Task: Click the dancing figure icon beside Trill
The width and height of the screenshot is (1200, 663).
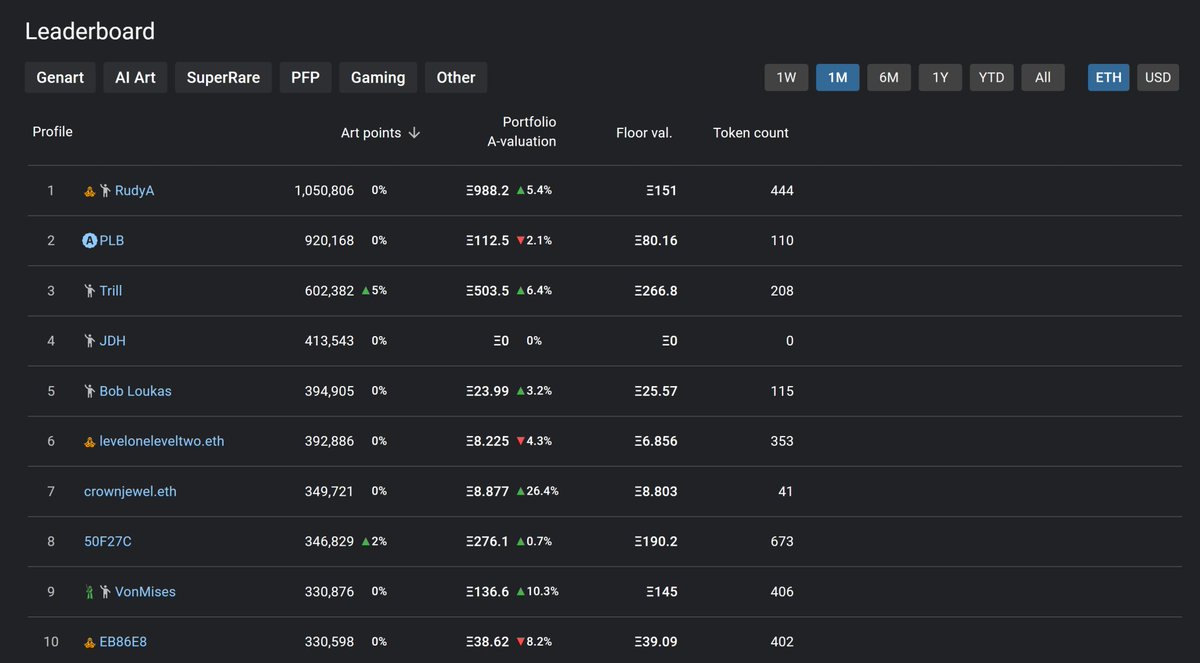Action: [89, 290]
